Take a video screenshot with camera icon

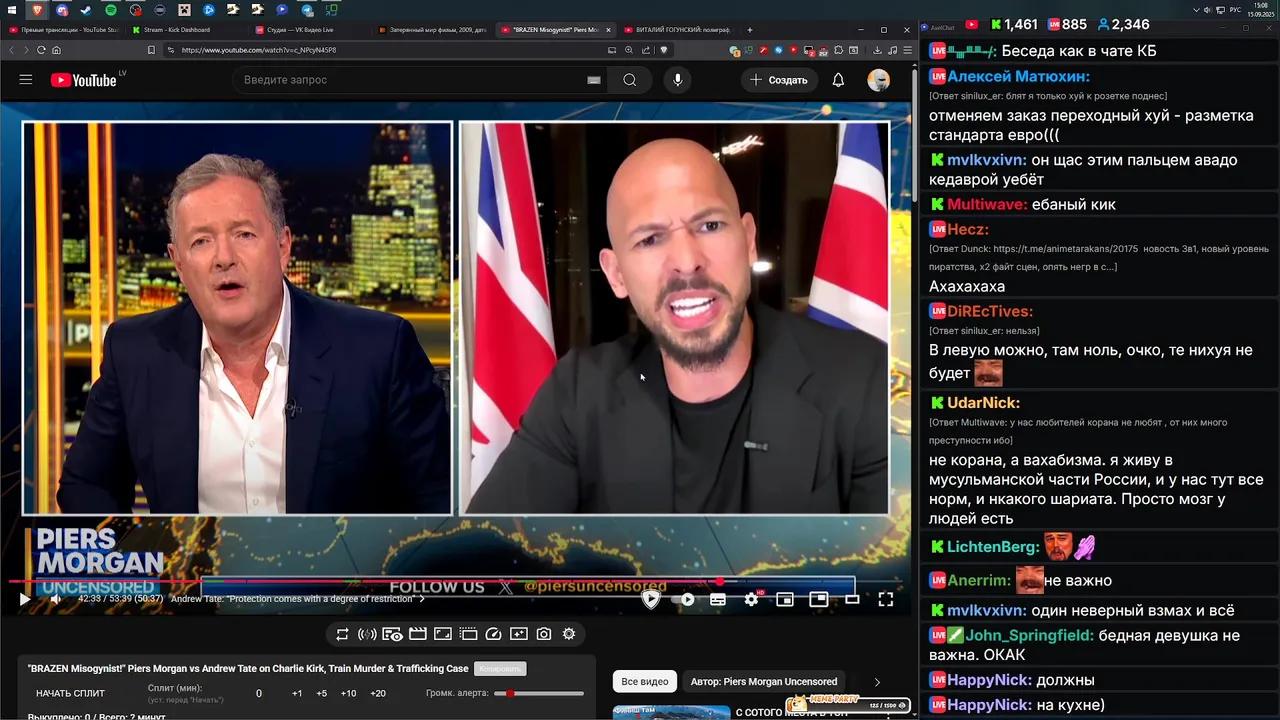(544, 634)
